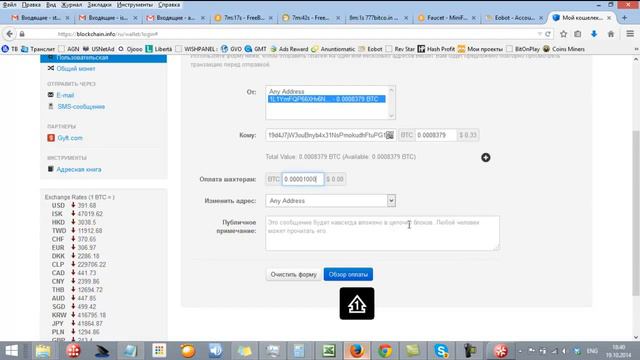This screenshot has width=640, height=360.
Task: Switch to the 7m:17s - FreeB tab
Action: point(243,18)
